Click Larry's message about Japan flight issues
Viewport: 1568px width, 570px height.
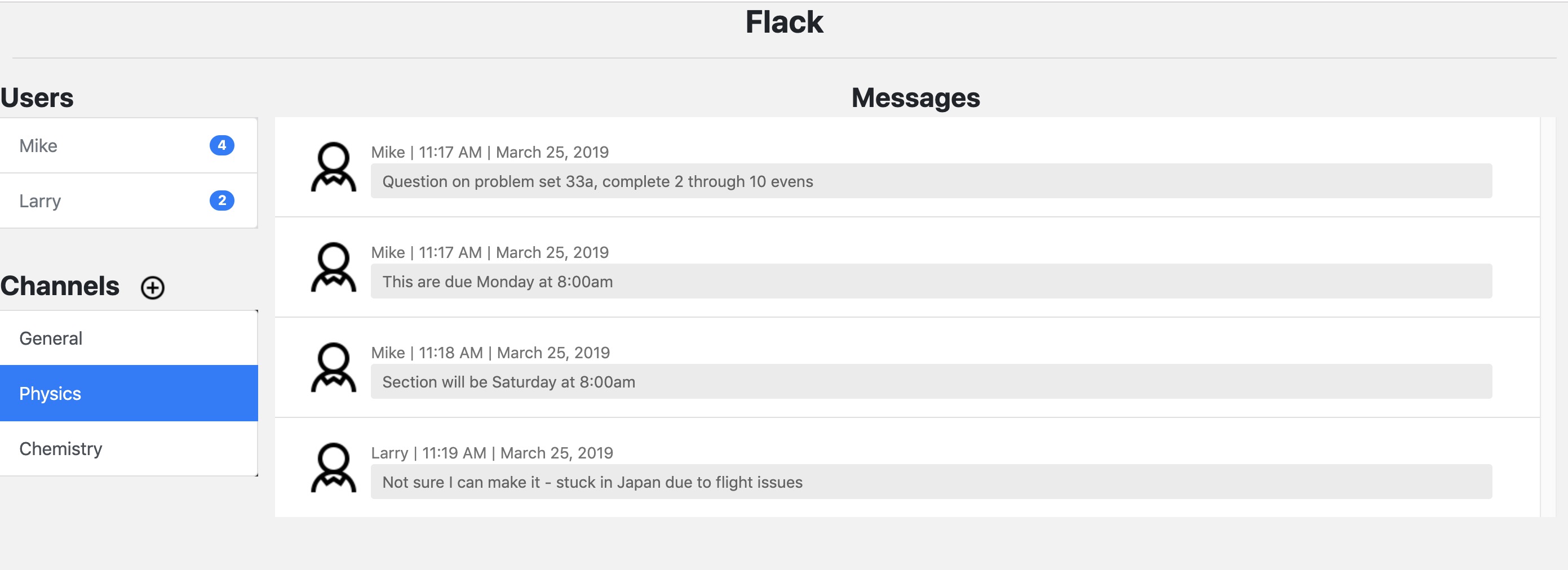[592, 482]
